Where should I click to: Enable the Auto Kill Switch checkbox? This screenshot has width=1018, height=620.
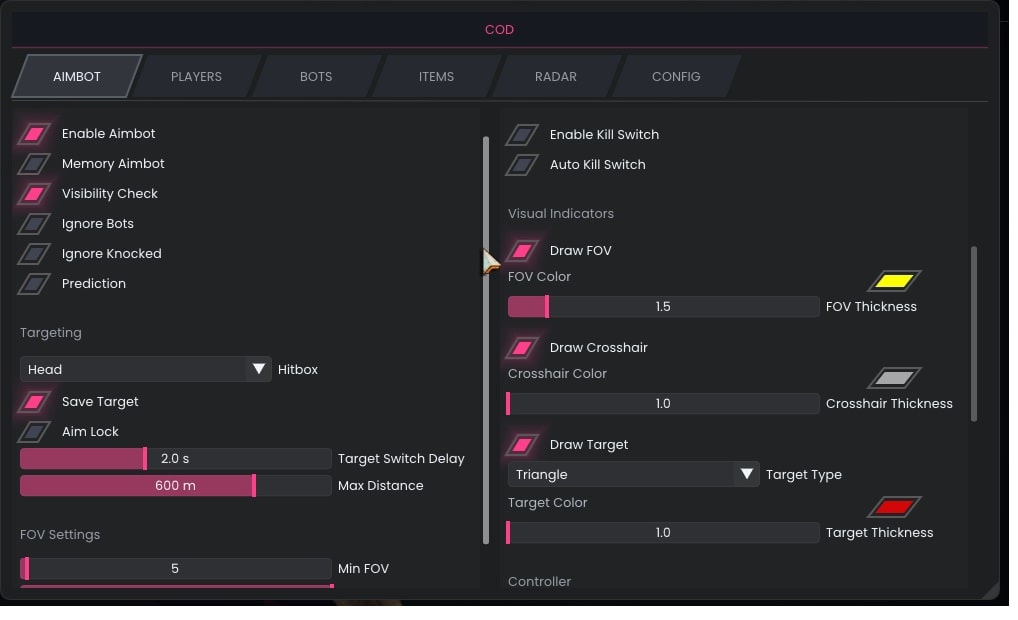(522, 165)
